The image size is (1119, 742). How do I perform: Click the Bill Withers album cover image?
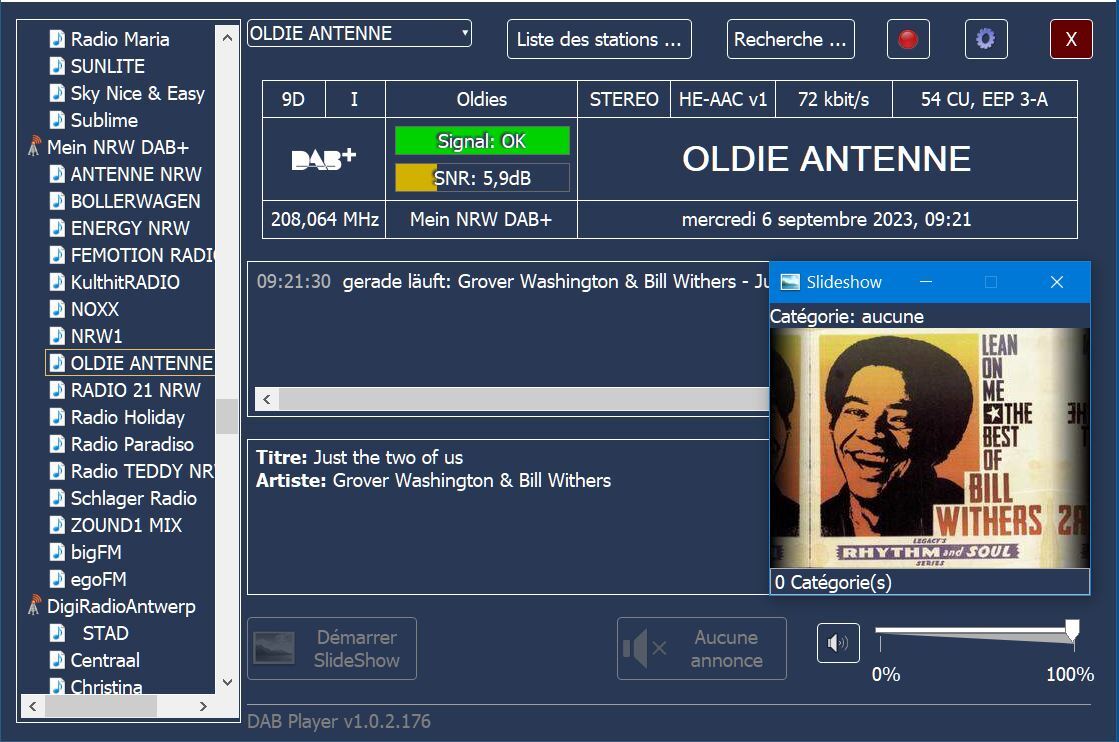point(929,448)
